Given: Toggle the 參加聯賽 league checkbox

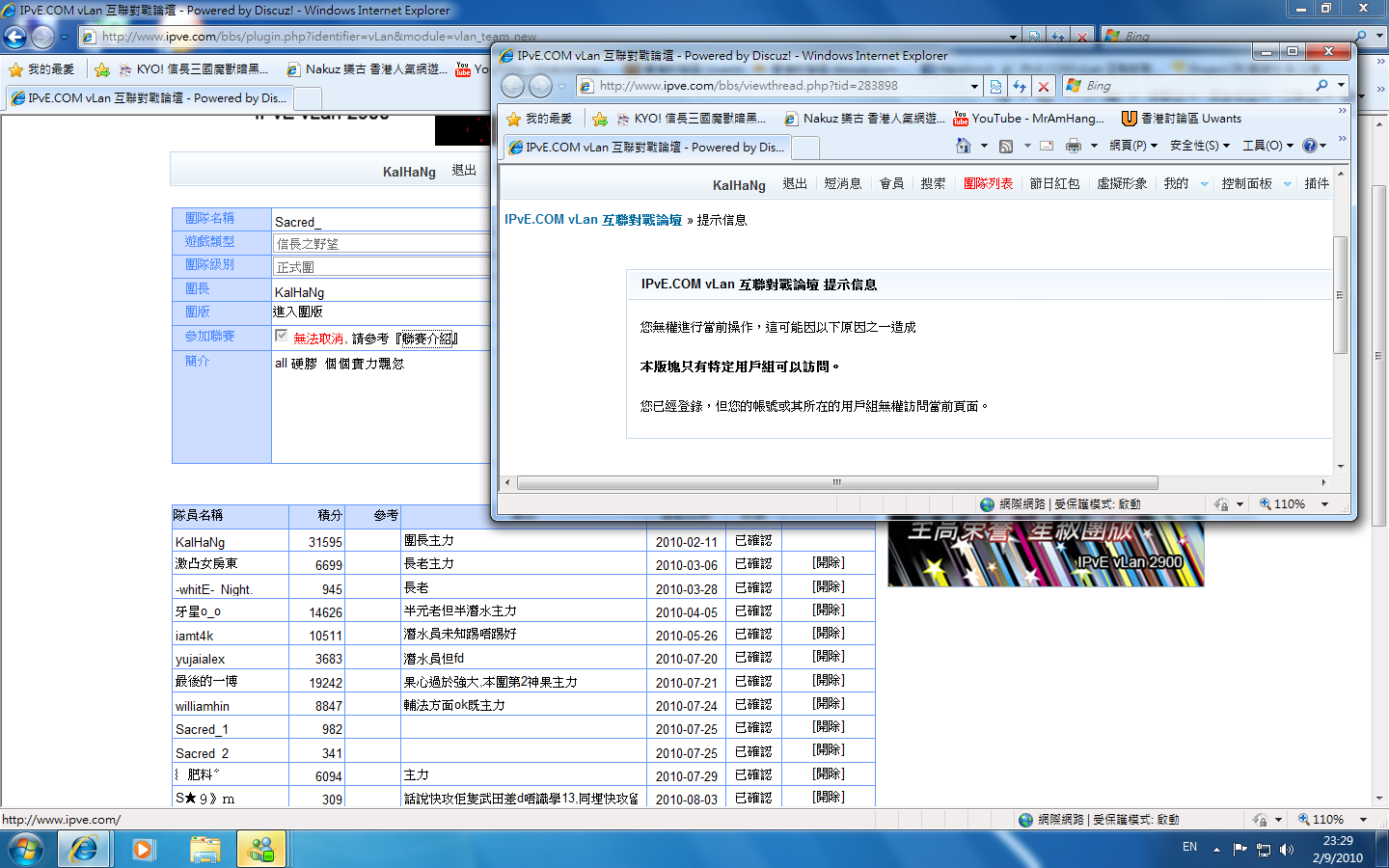Looking at the screenshot, I should [x=281, y=336].
